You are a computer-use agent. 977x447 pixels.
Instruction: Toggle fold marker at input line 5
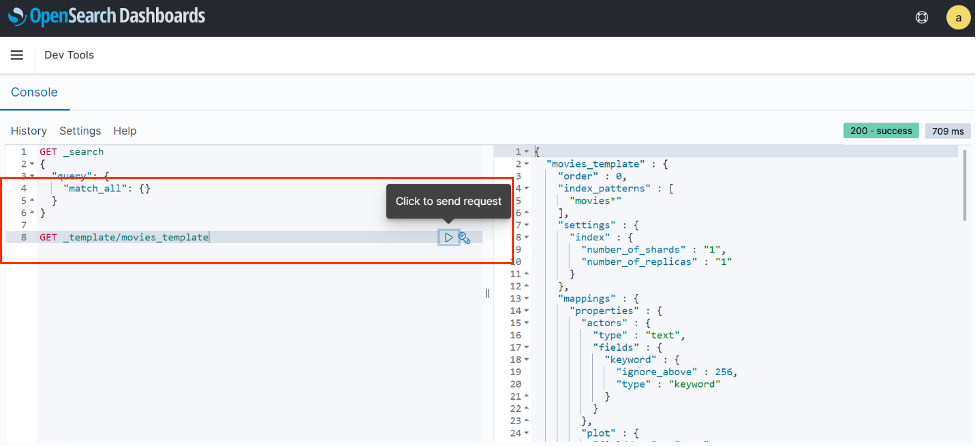tap(32, 201)
